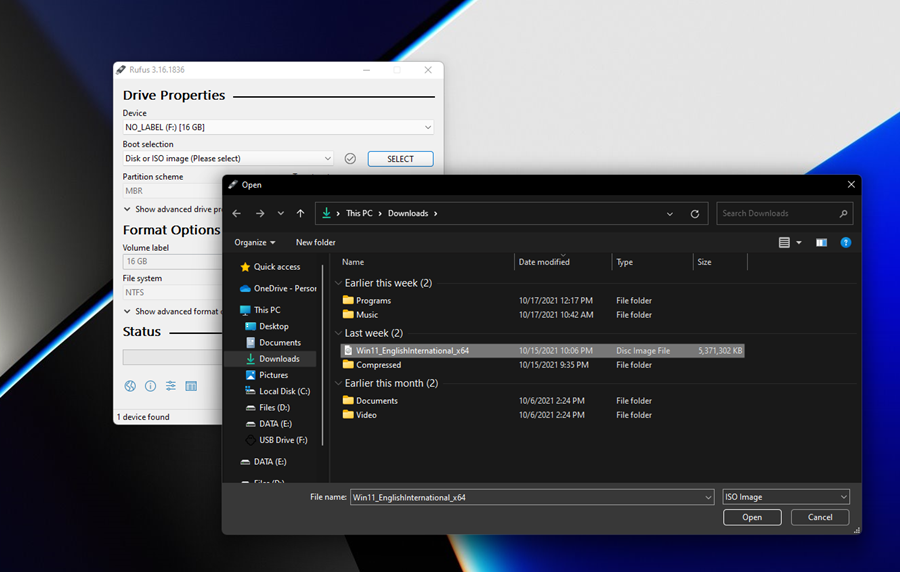Open the File name dropdown arrow
900x572 pixels.
tap(708, 498)
